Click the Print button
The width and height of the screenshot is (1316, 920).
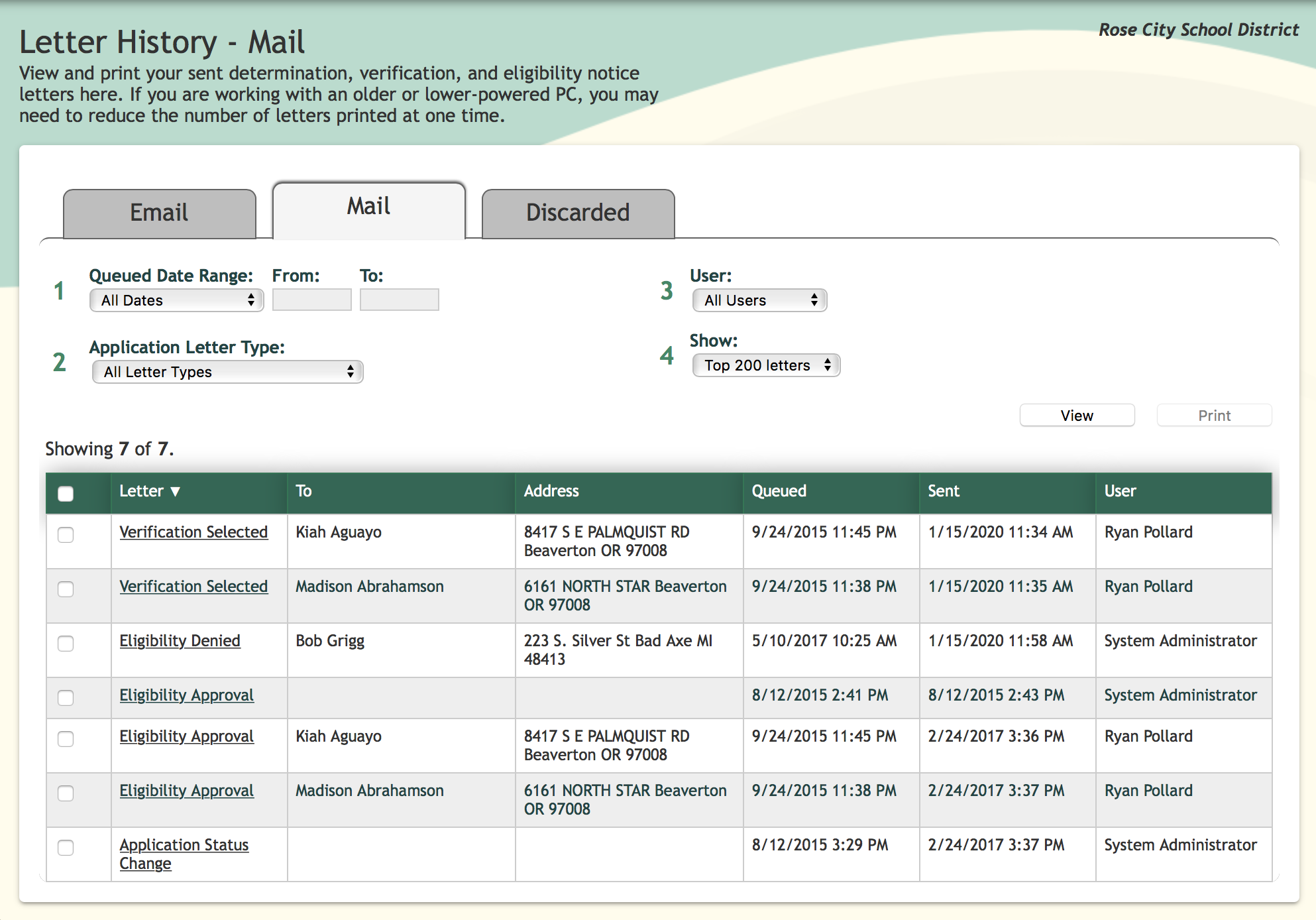pos(1214,416)
